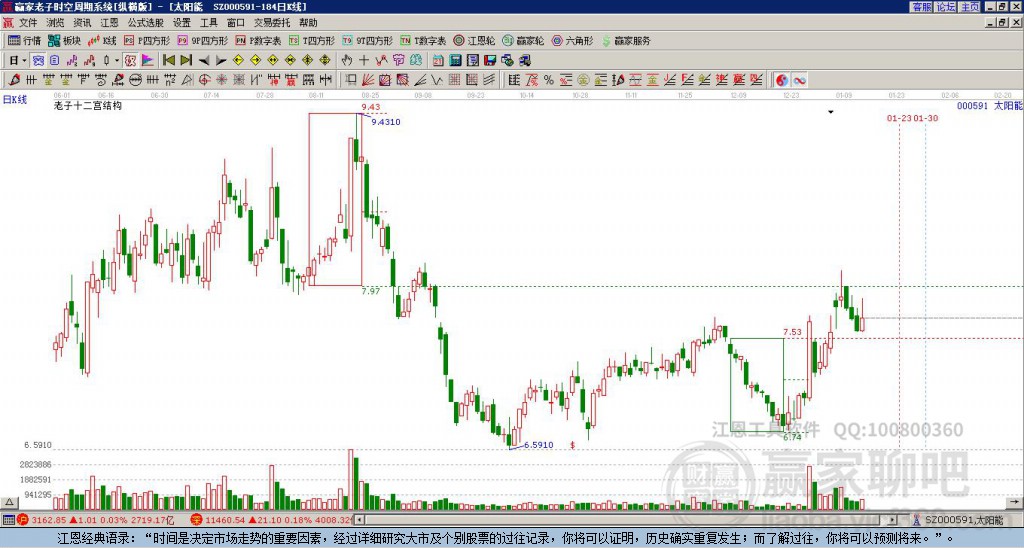Open the 工具 menu
Screen dimensions: 1024x548
[x=209, y=23]
